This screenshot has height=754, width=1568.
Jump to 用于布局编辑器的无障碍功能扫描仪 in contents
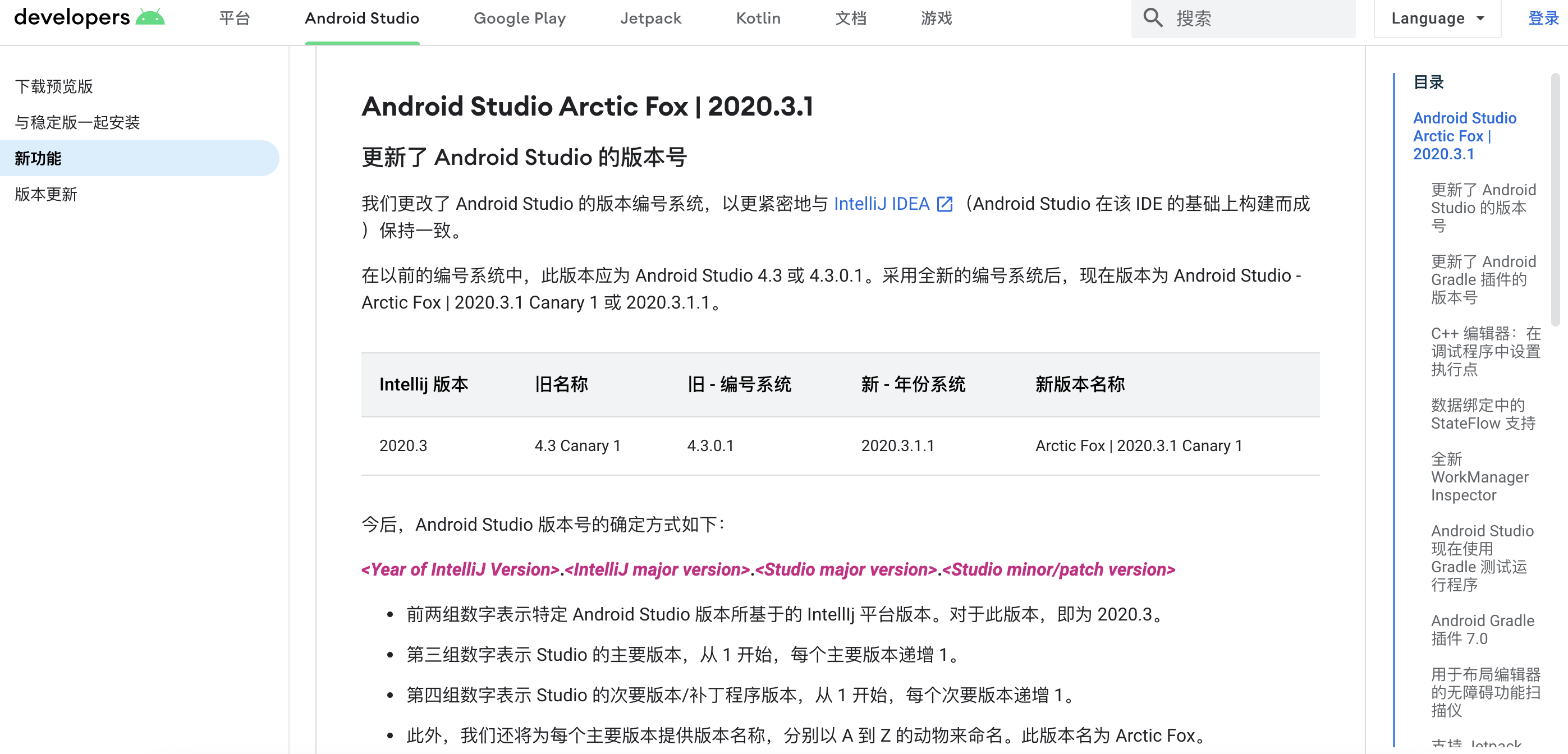1485,692
